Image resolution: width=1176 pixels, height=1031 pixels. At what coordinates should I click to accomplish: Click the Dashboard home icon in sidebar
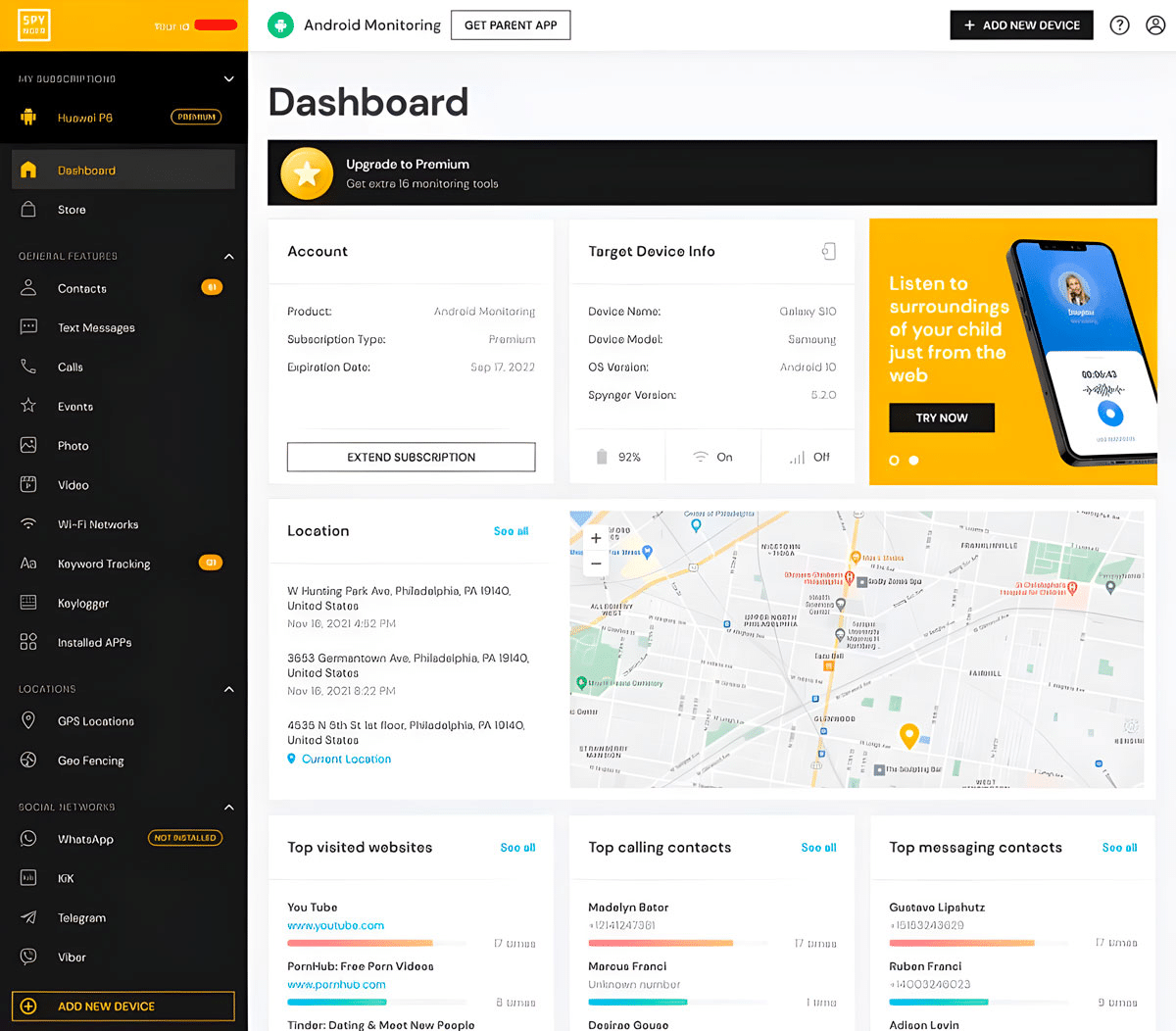click(x=28, y=170)
